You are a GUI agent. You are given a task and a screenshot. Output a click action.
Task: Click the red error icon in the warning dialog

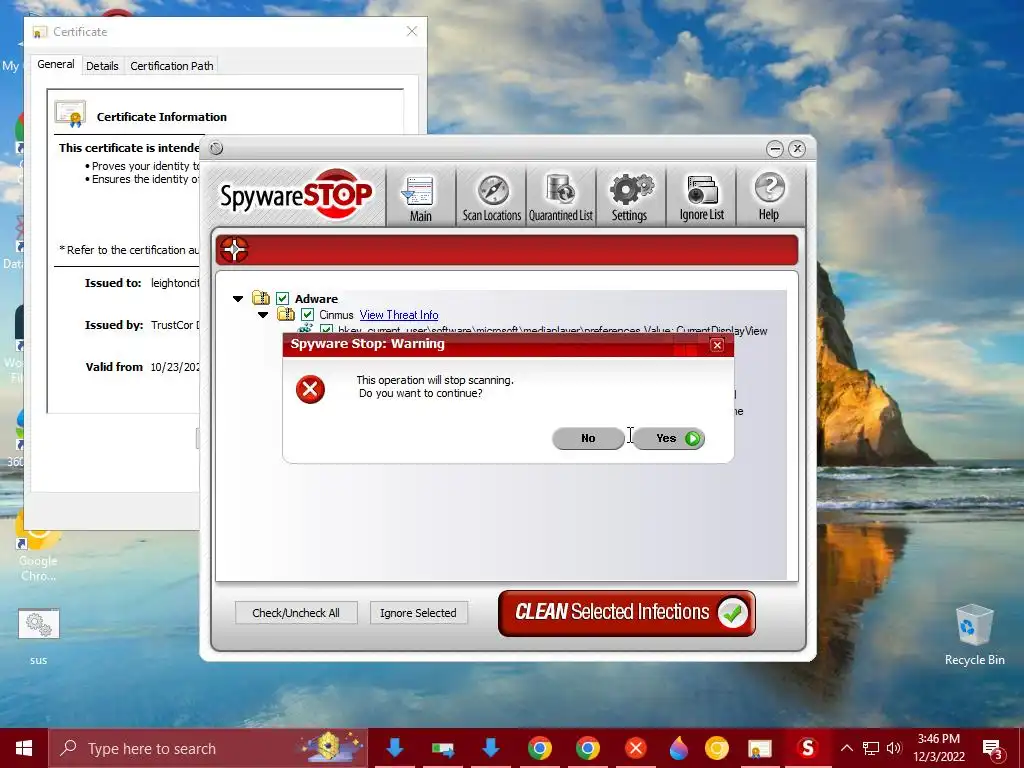(310, 389)
